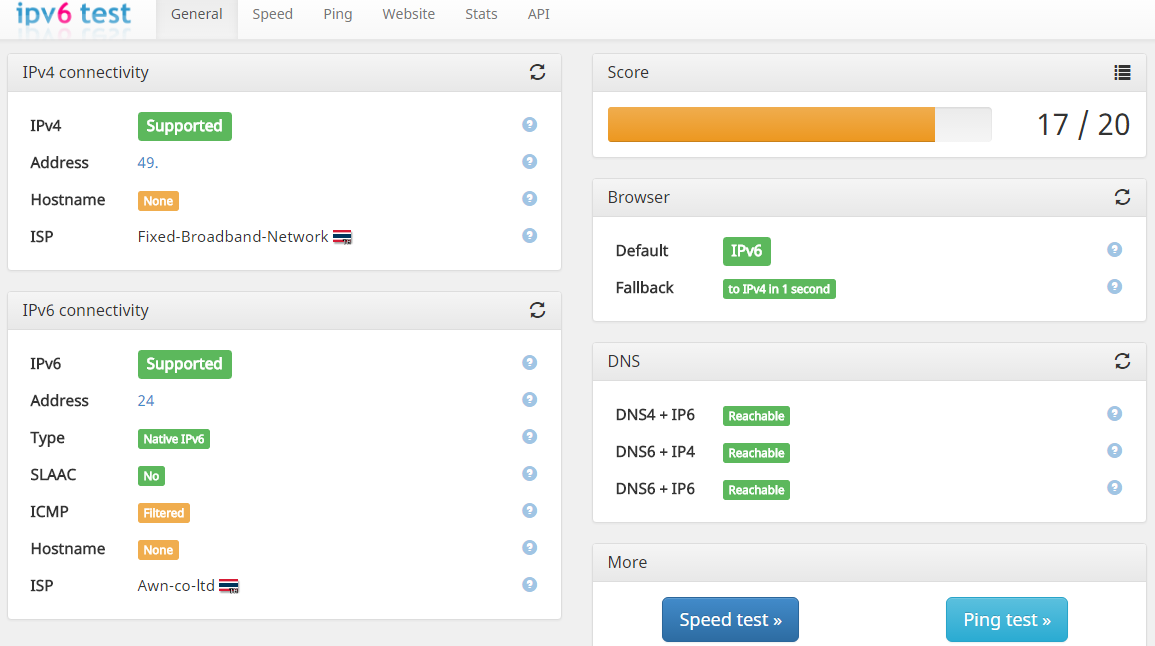Click the Fixed-Broadband-Network ISP name
Screen dimensions: 1155x646
tap(233, 236)
